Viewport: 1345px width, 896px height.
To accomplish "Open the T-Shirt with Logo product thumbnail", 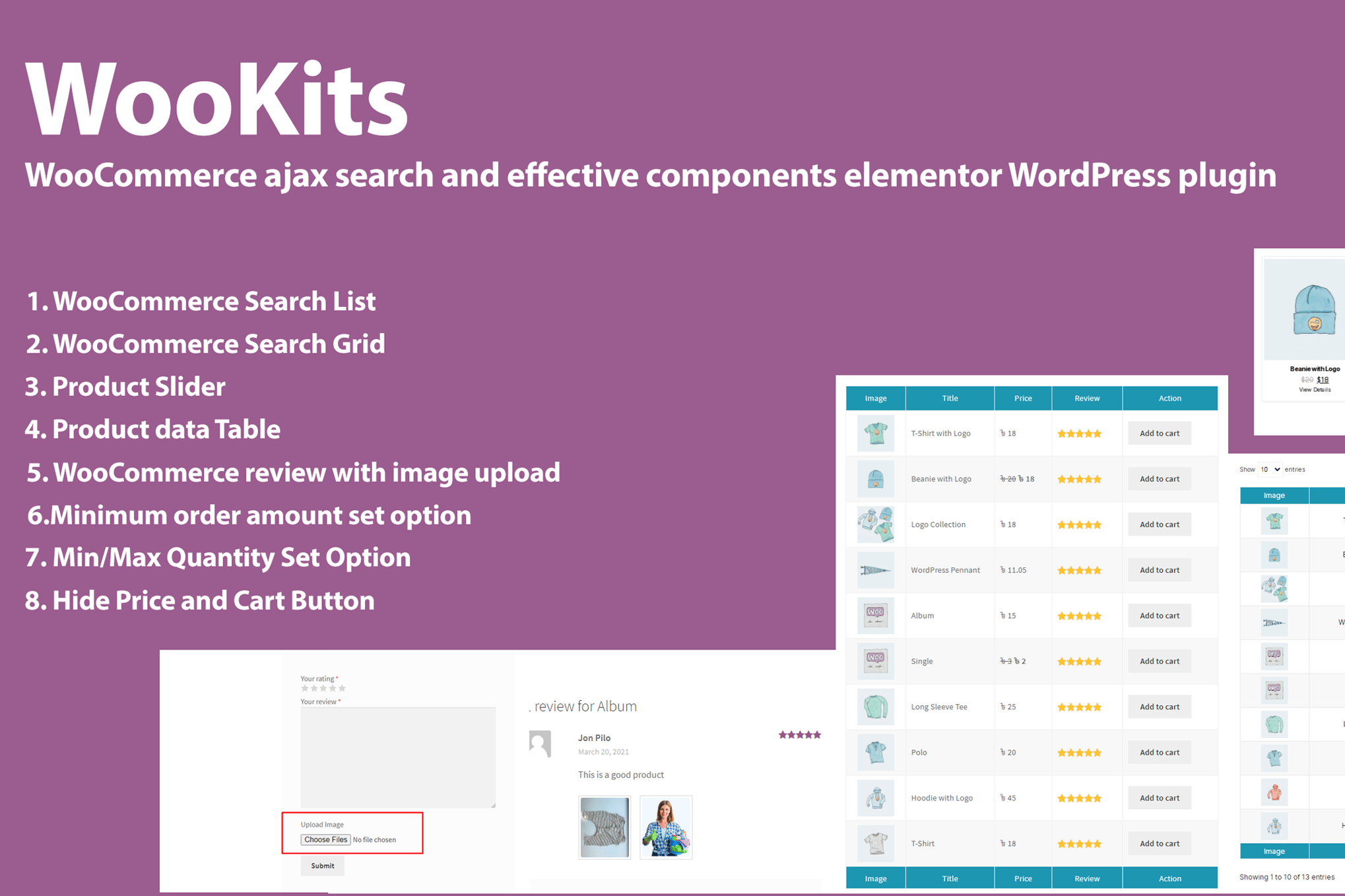I will 875,433.
